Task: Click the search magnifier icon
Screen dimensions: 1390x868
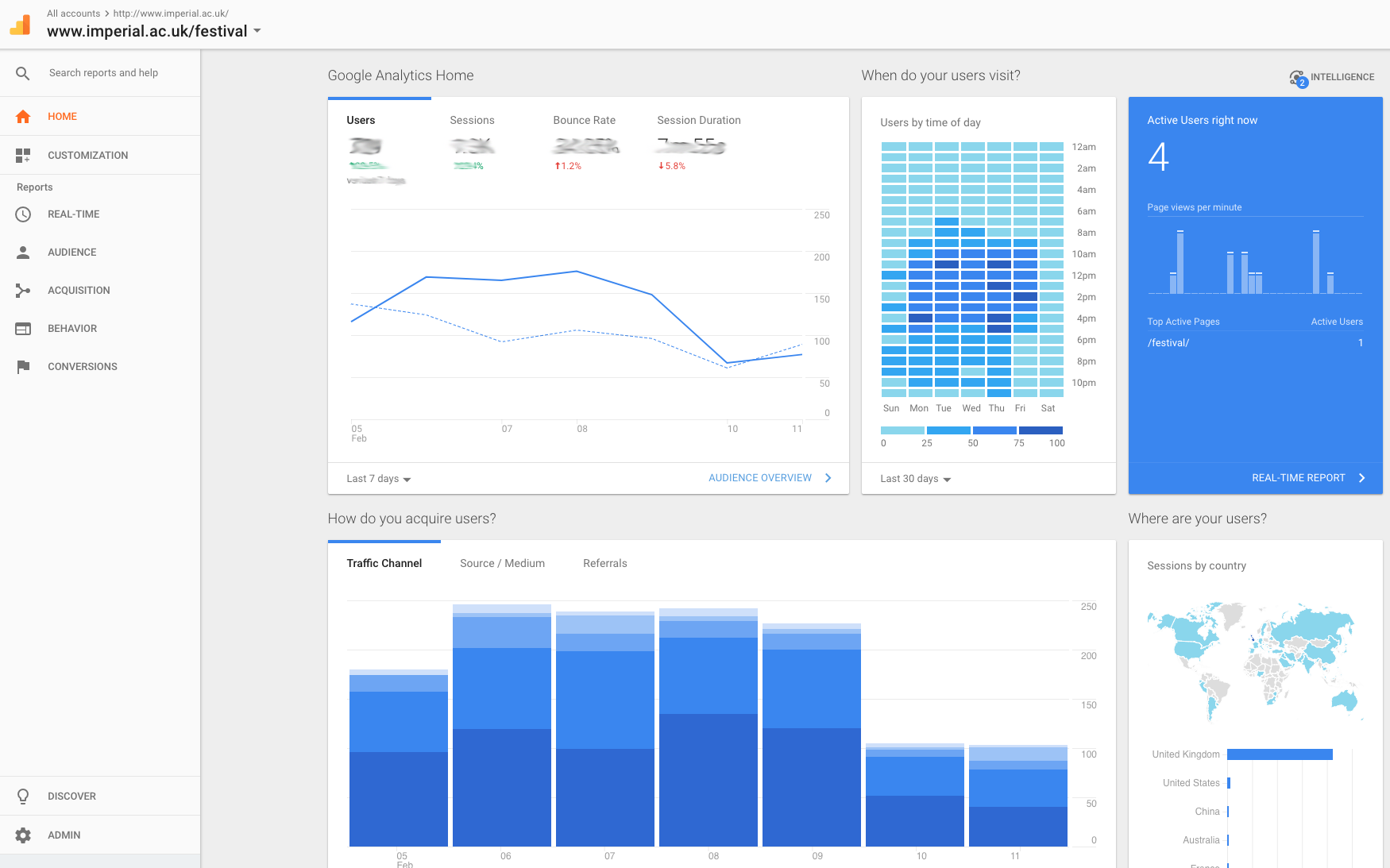Action: coord(23,73)
